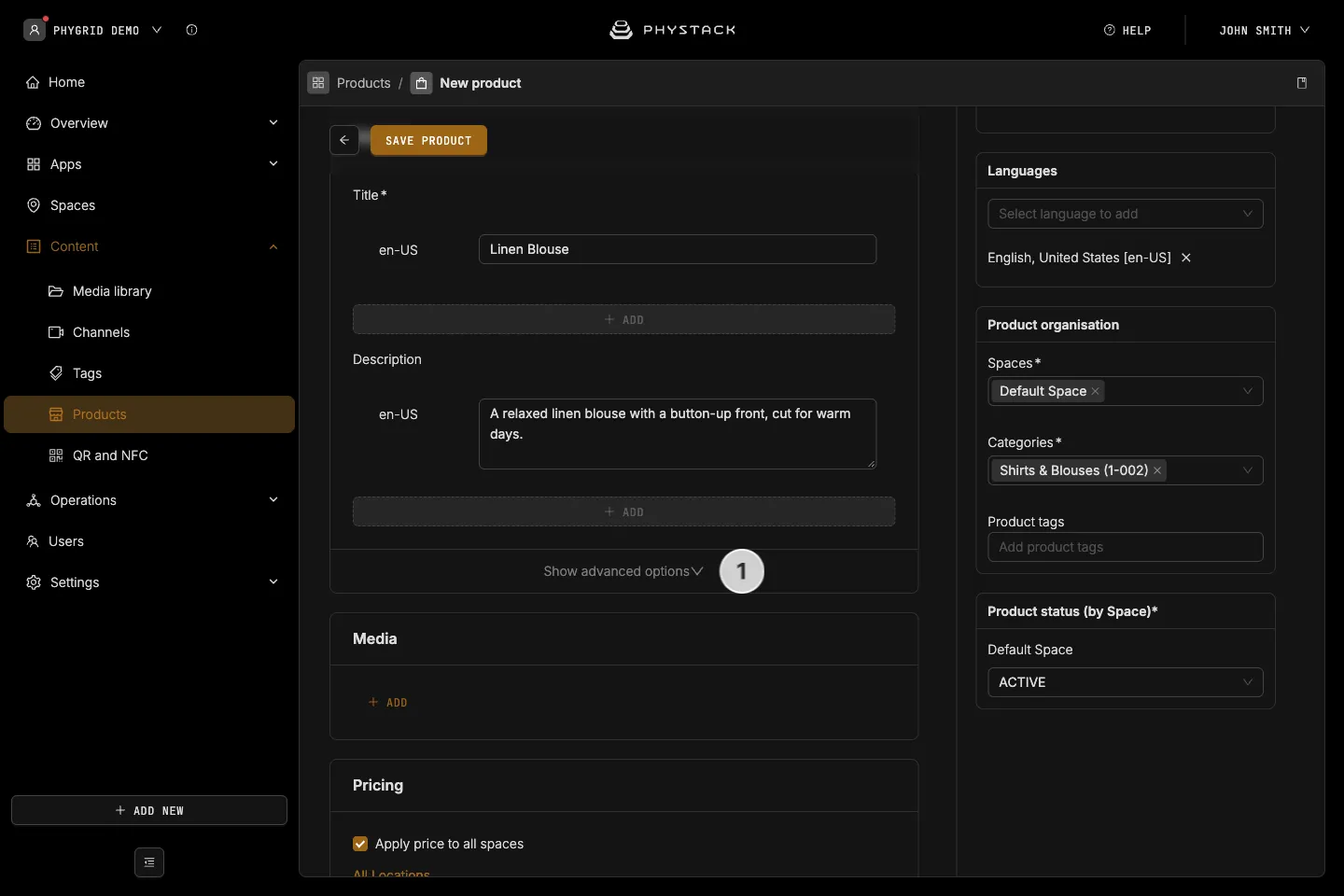Remove Shirts & Blouses category chip
Viewport: 1344px width, 896px height.
click(1157, 470)
